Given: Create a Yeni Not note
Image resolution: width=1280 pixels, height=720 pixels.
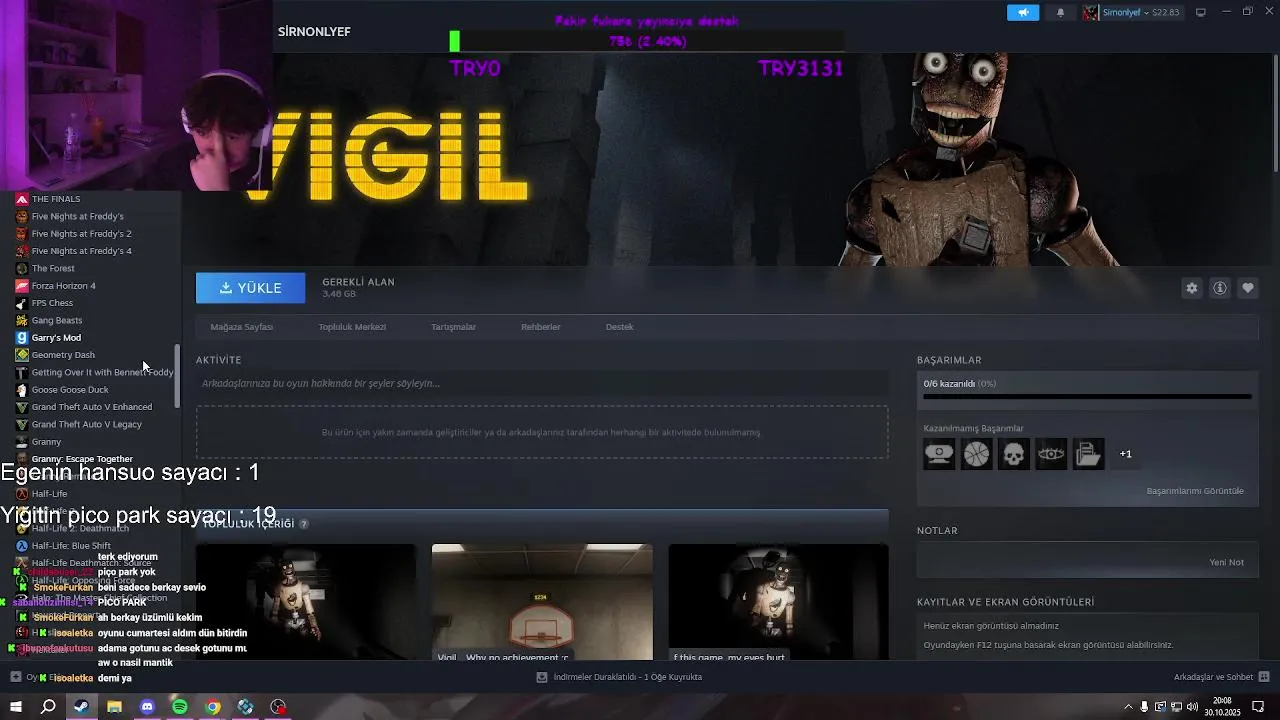Looking at the screenshot, I should pyautogui.click(x=1227, y=562).
